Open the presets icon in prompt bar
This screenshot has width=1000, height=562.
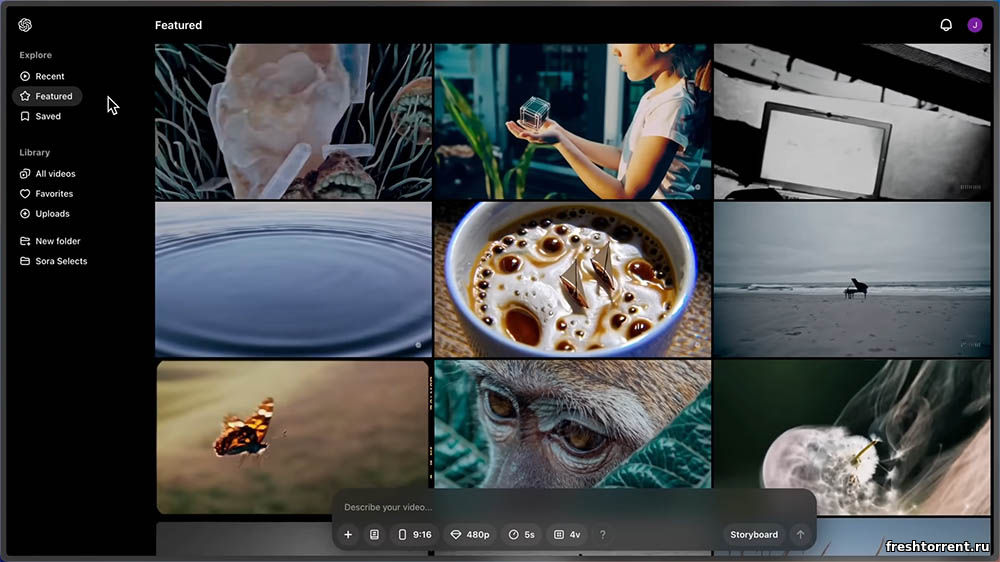tap(374, 535)
